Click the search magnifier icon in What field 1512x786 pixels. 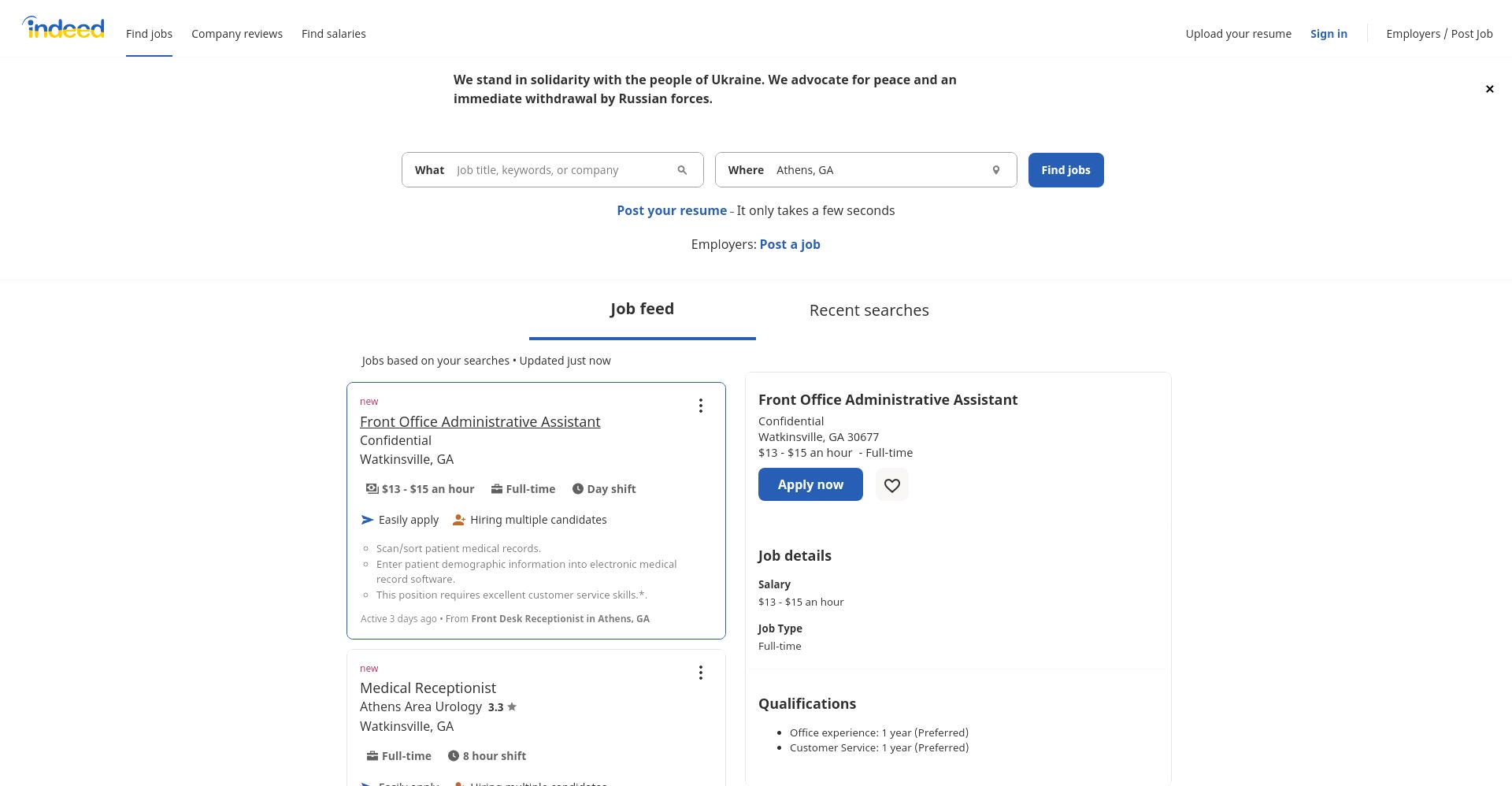click(x=682, y=170)
